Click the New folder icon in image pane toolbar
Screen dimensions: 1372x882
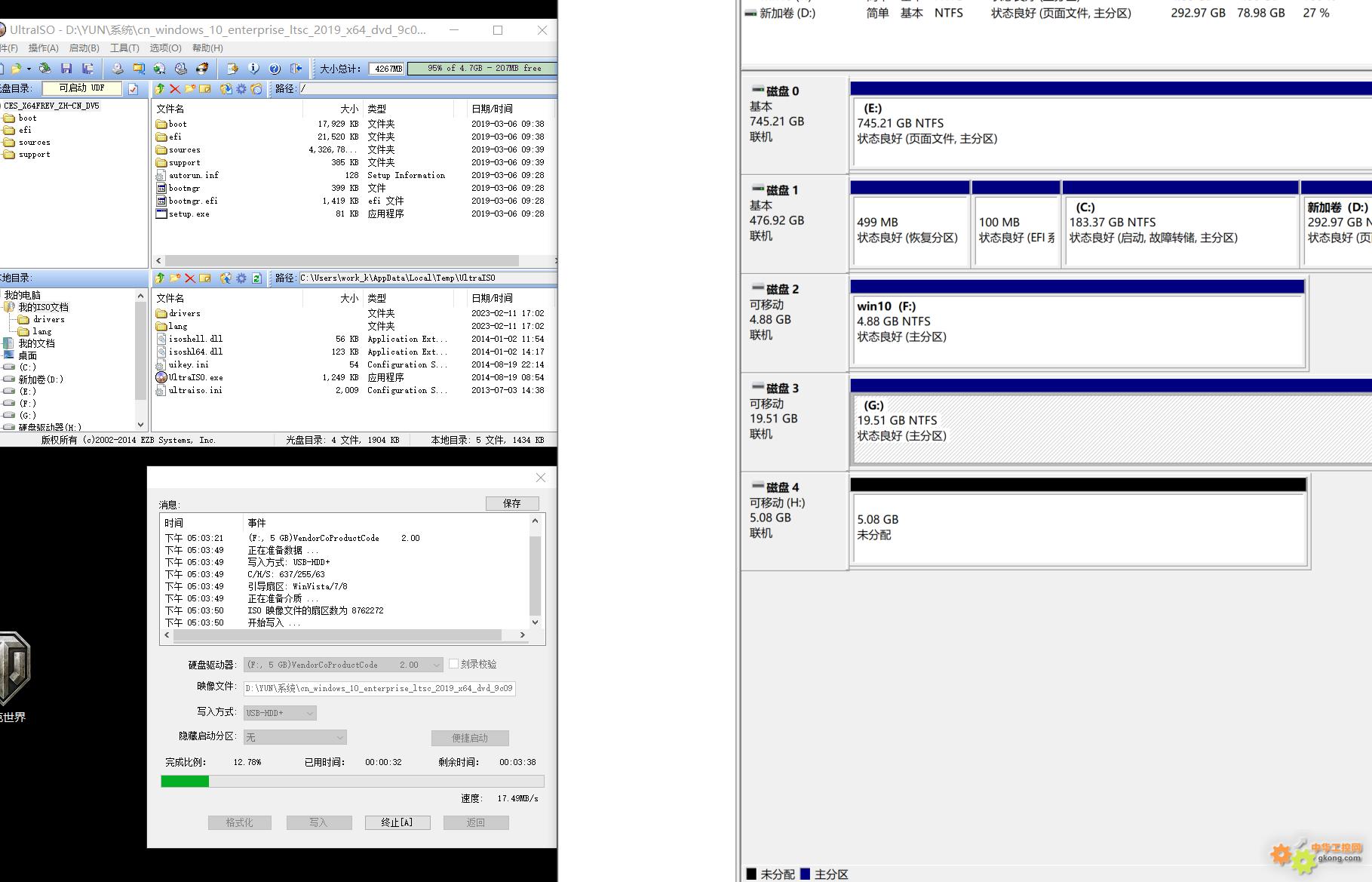pos(190,89)
